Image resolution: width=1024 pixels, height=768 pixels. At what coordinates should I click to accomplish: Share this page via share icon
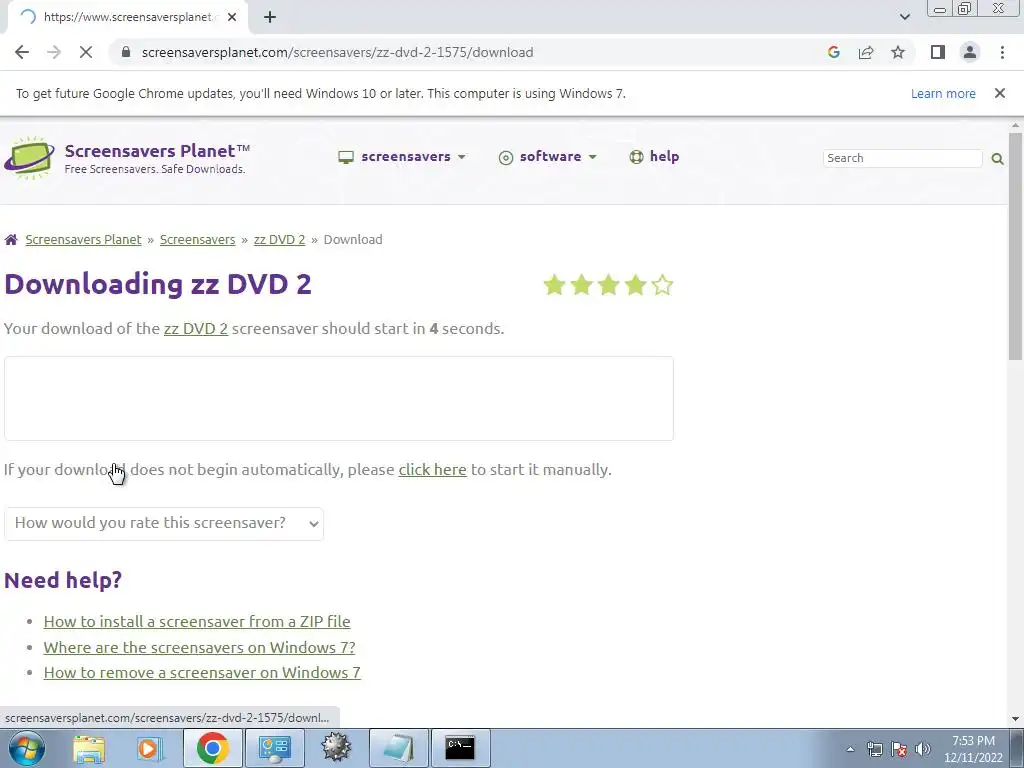866,52
